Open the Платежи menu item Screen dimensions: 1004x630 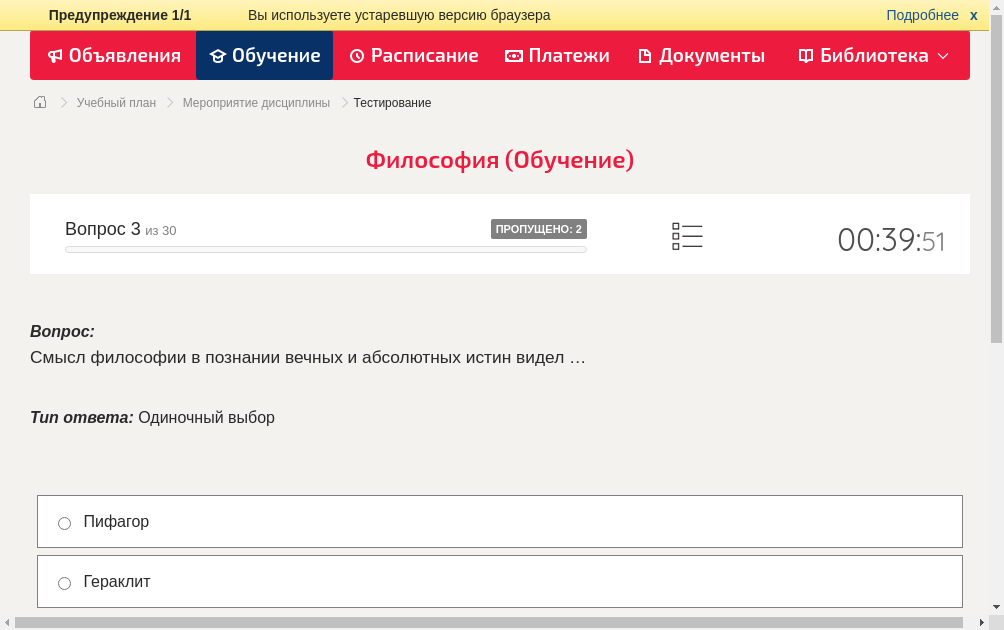pyautogui.click(x=568, y=56)
